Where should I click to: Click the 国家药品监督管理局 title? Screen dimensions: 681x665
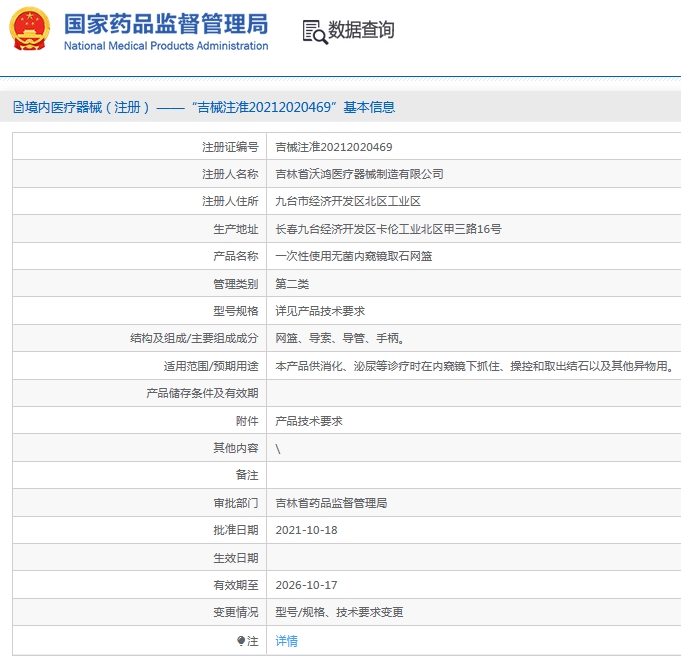(x=166, y=24)
